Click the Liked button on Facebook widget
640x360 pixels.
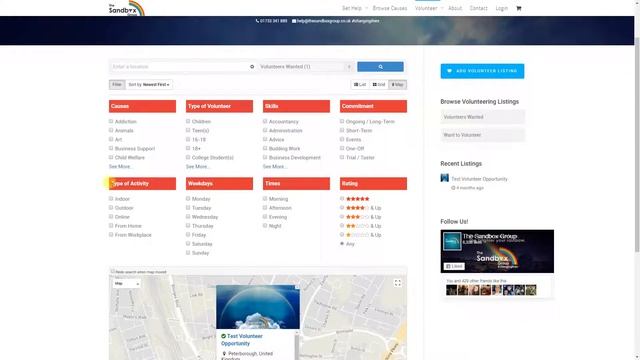pos(454,266)
